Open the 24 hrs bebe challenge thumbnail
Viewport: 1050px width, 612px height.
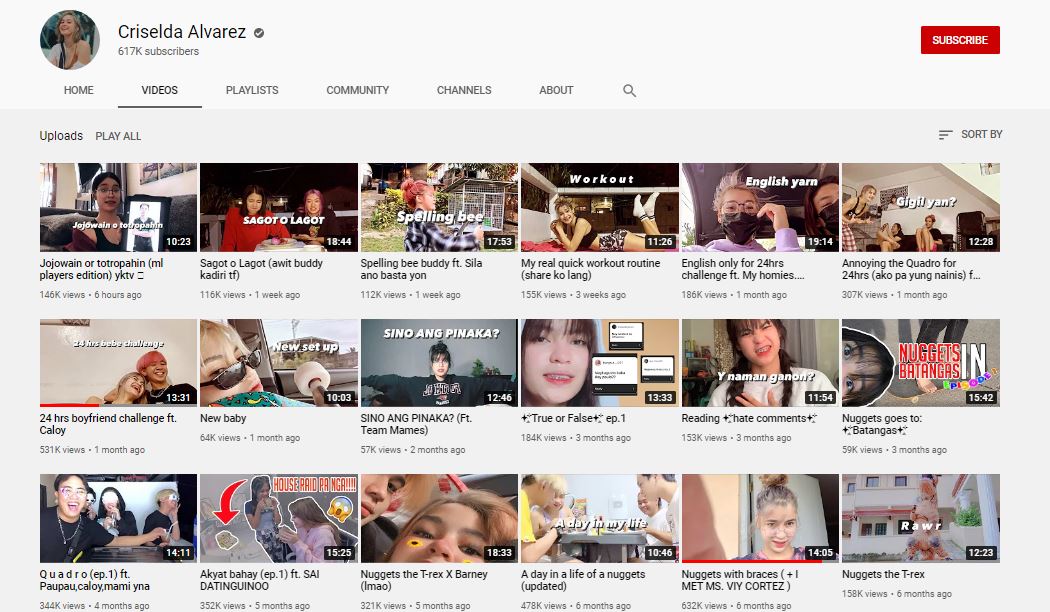tap(119, 363)
